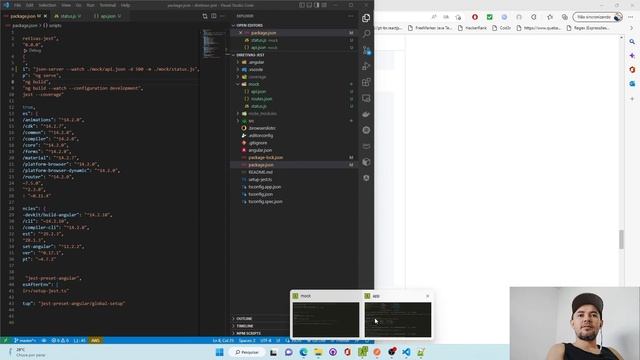Open the Extensions view in activity bar
The width and height of the screenshot is (640, 360).
[x=366, y=82]
